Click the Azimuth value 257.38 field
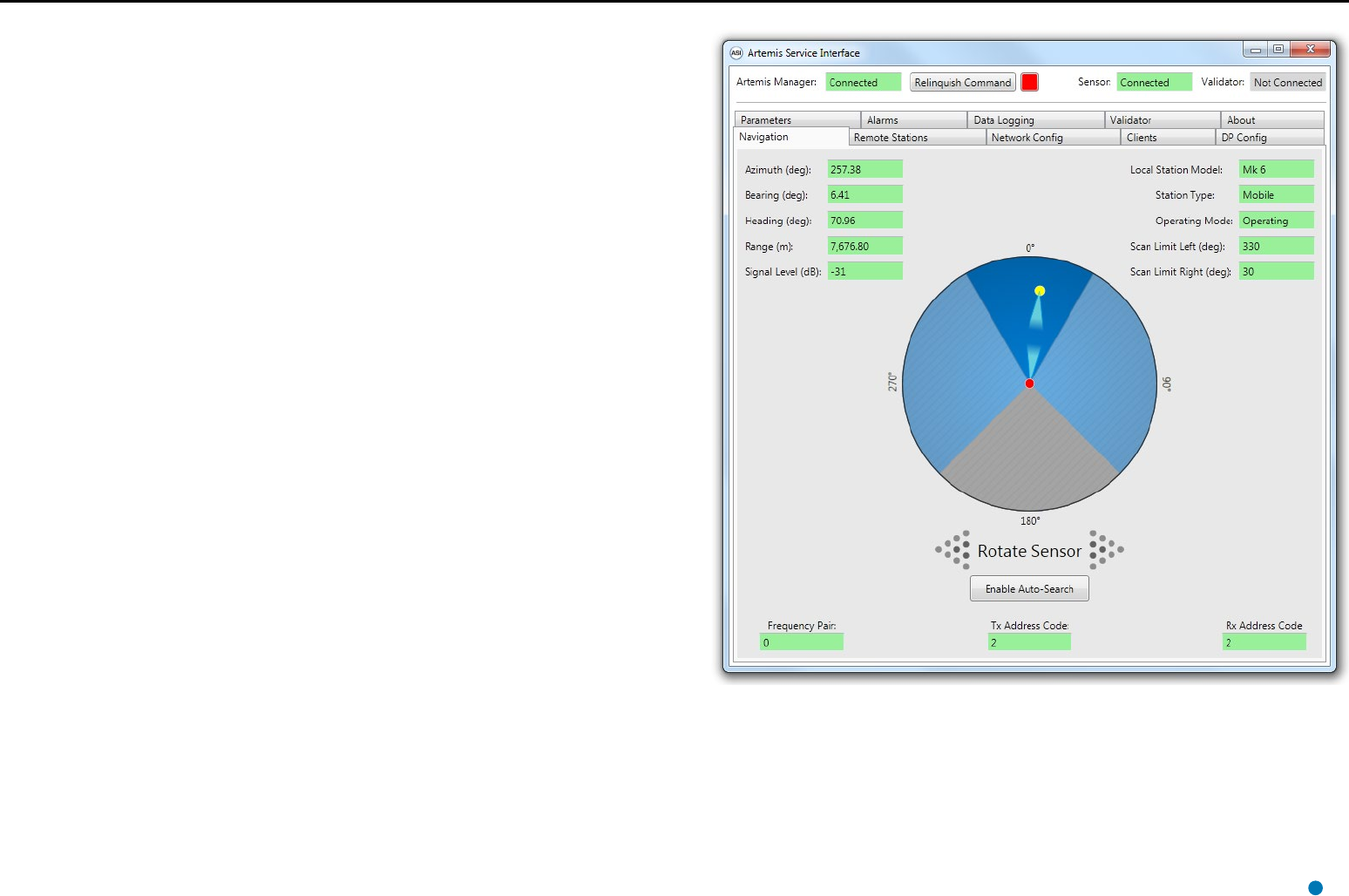Screen dimensions: 1349x896 coord(864,169)
